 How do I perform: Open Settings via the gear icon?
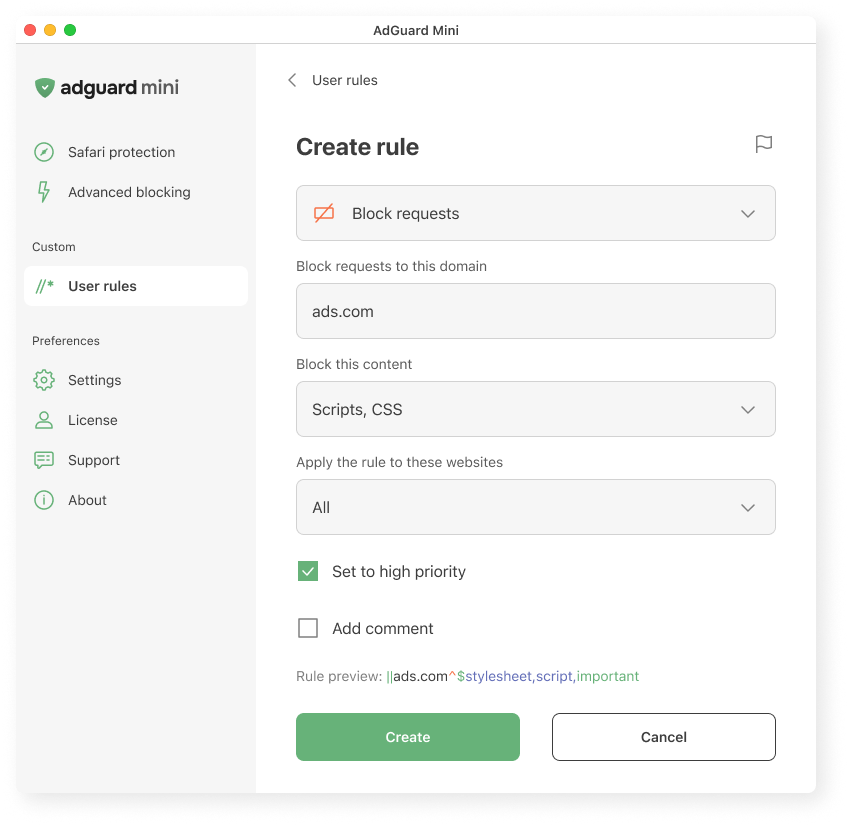(x=44, y=380)
